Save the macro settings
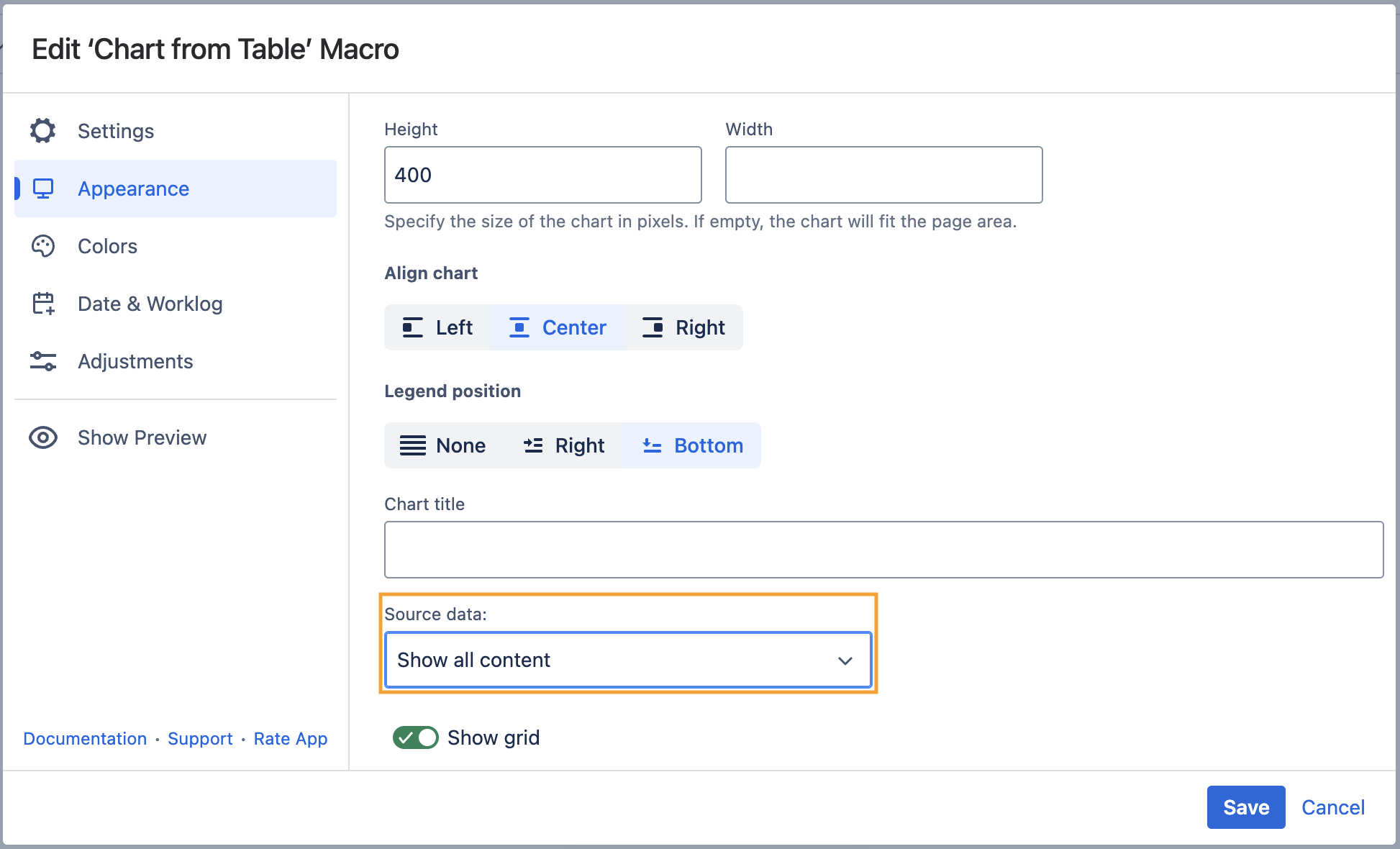 1245,807
